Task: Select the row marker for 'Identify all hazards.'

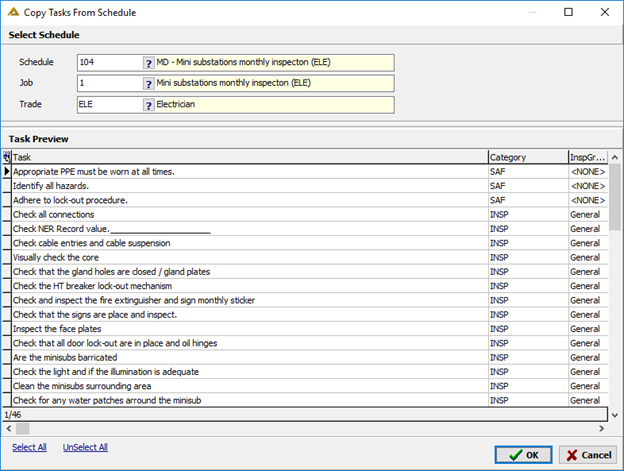Action: coord(6,186)
